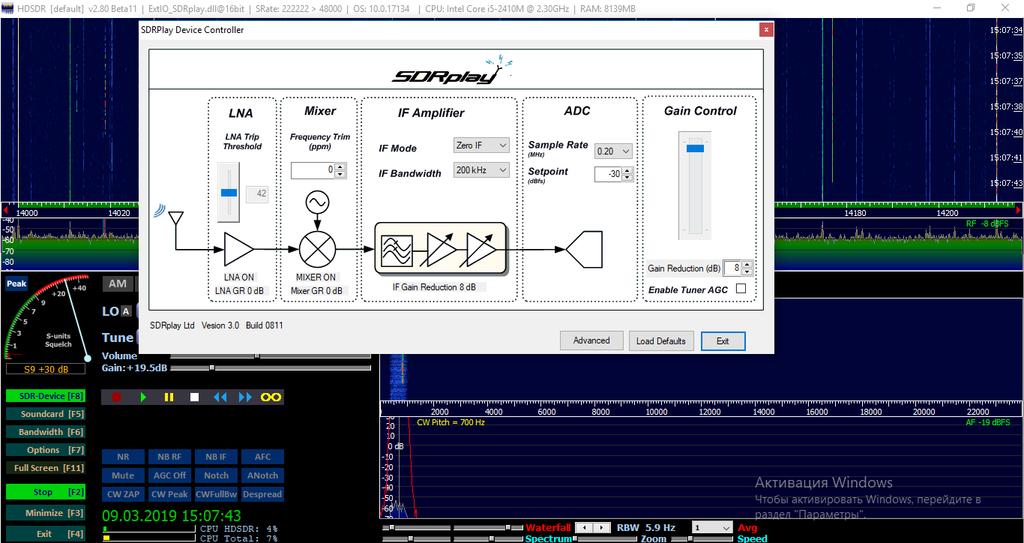
Task: Click the Gain Control vertical slider
Action: click(x=695, y=185)
